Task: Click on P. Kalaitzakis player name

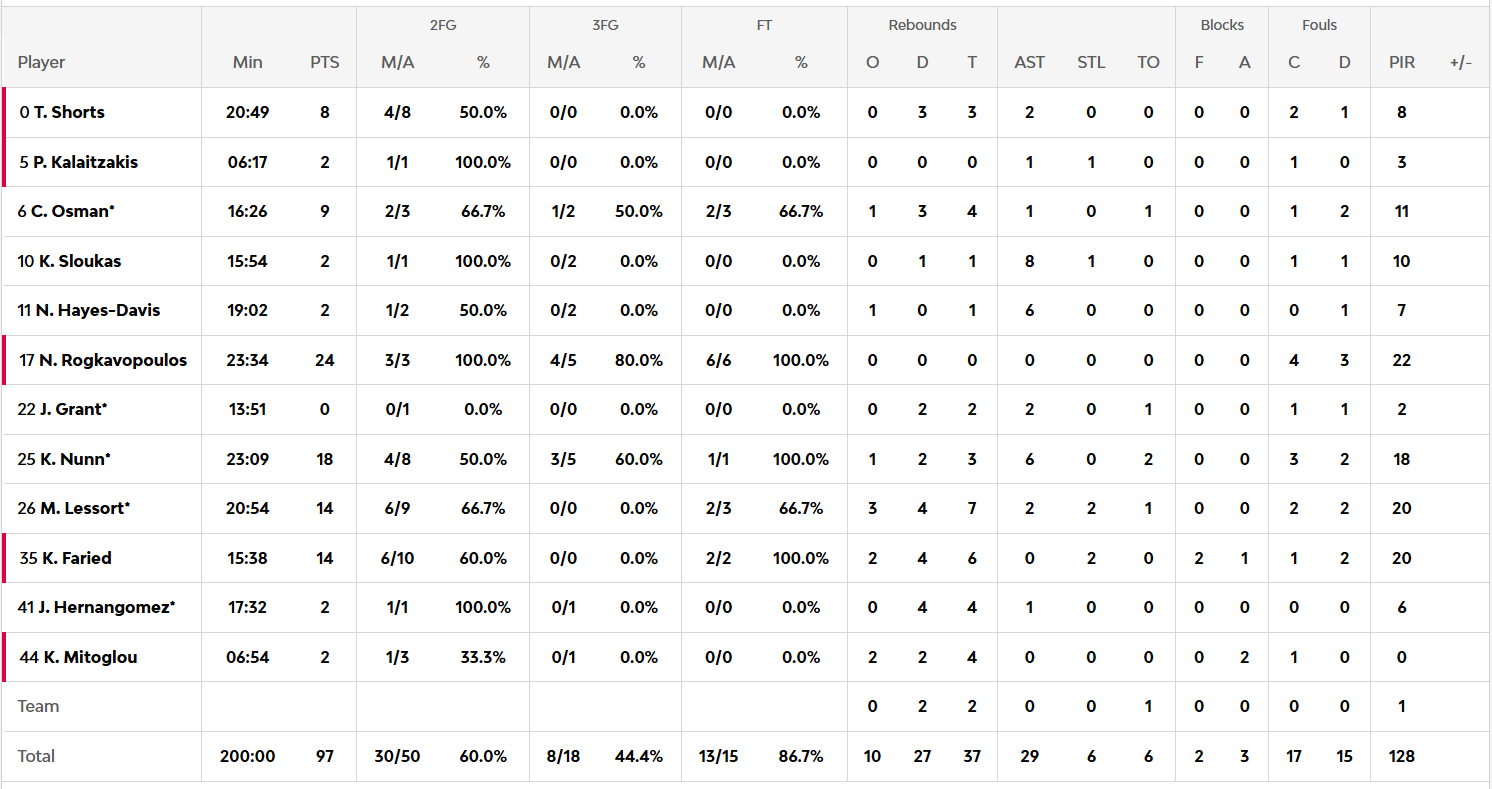Action: click(x=85, y=162)
